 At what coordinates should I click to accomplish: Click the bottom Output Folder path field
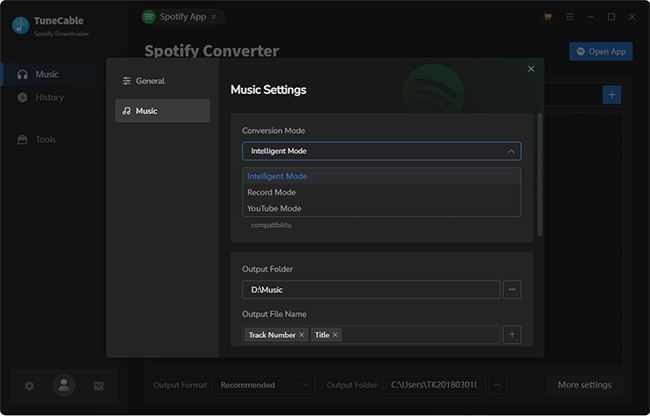tap(434, 385)
